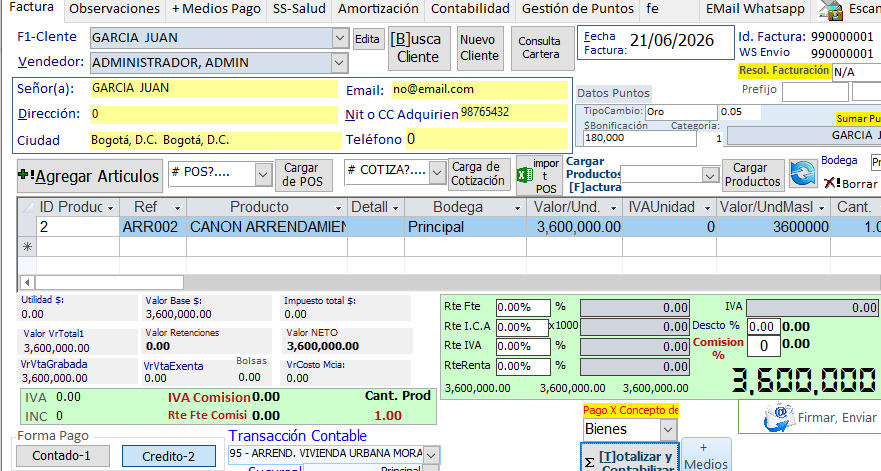Open the ID Producto column filter arrow
The image size is (881, 471).
pos(110,208)
